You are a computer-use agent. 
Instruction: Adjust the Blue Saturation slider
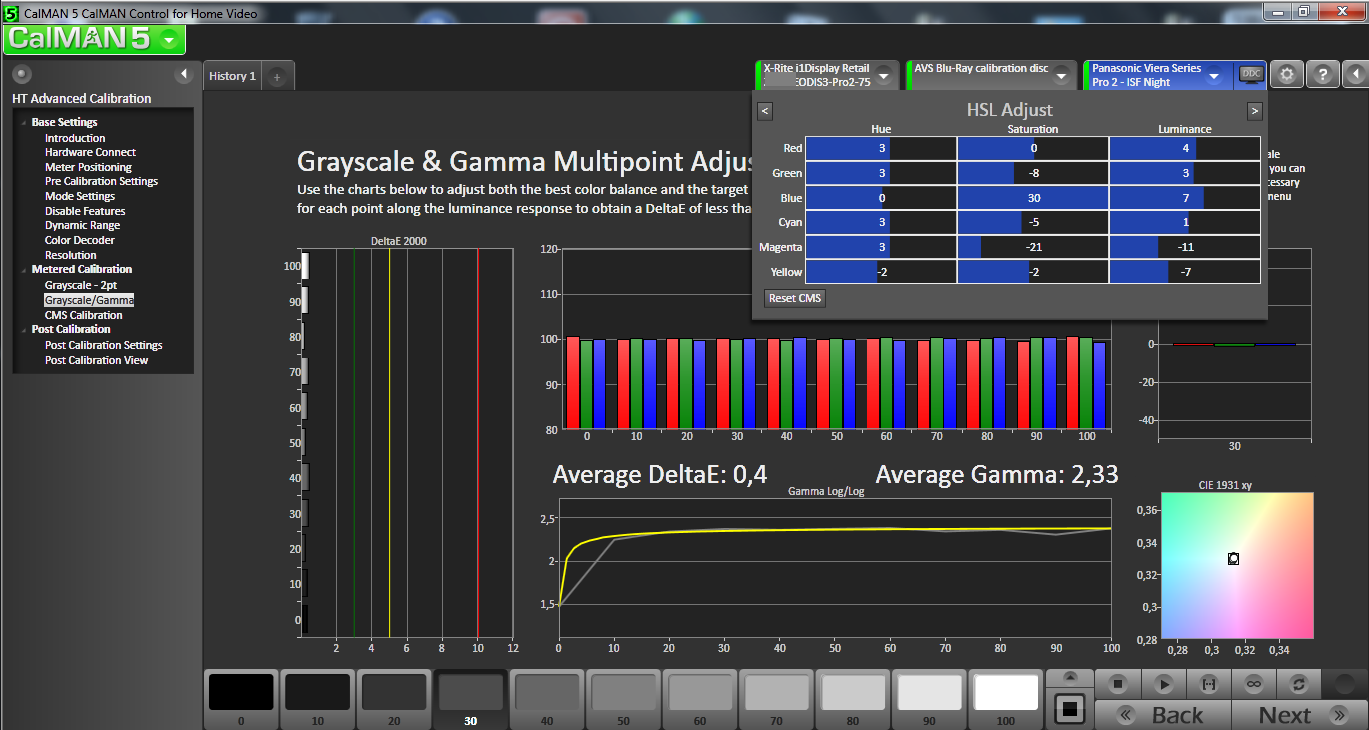pos(1032,198)
